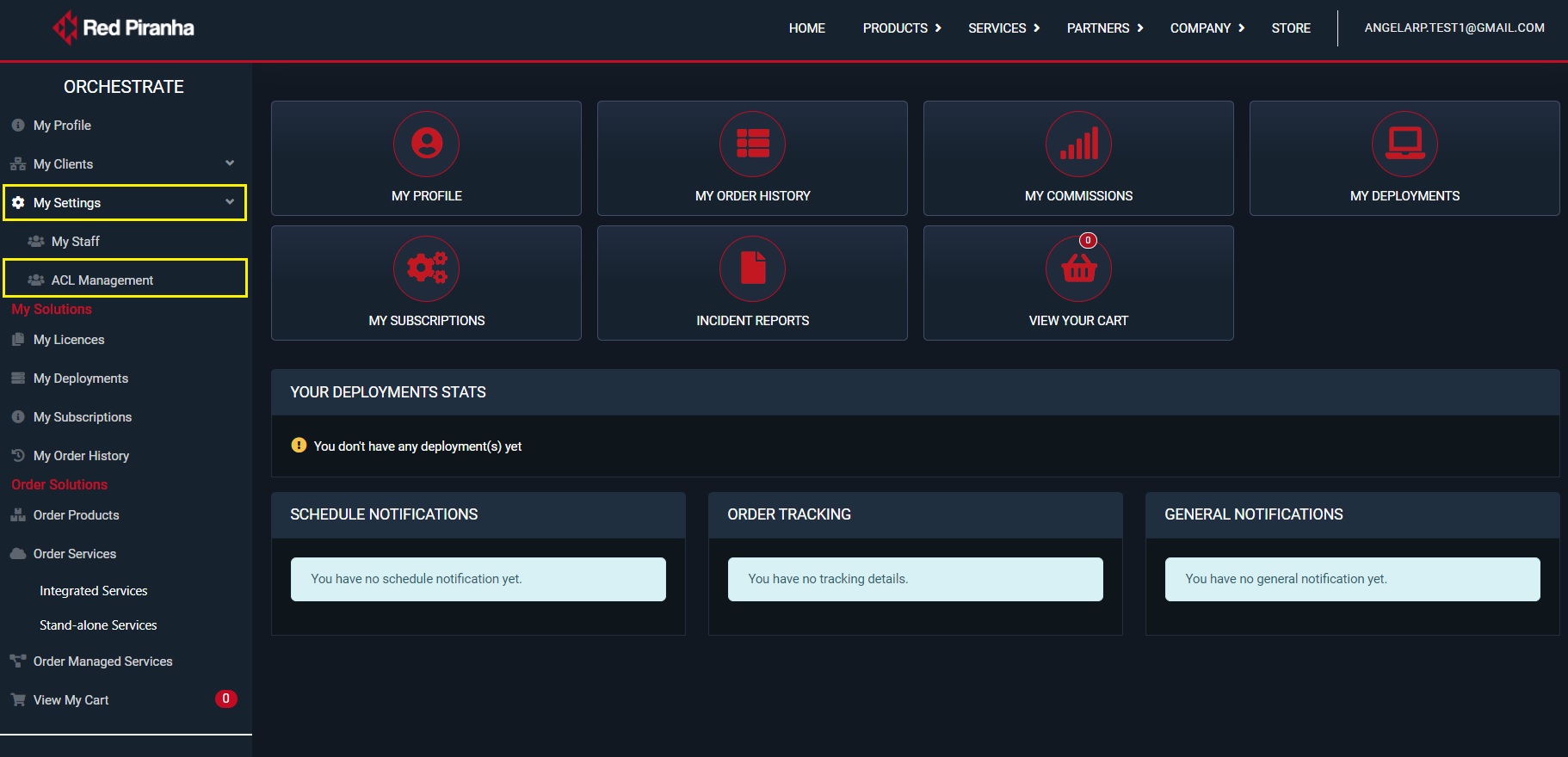Click the 'You don't have any deployment(s) yet' message
Screen dimensions: 1568x757
click(x=418, y=446)
